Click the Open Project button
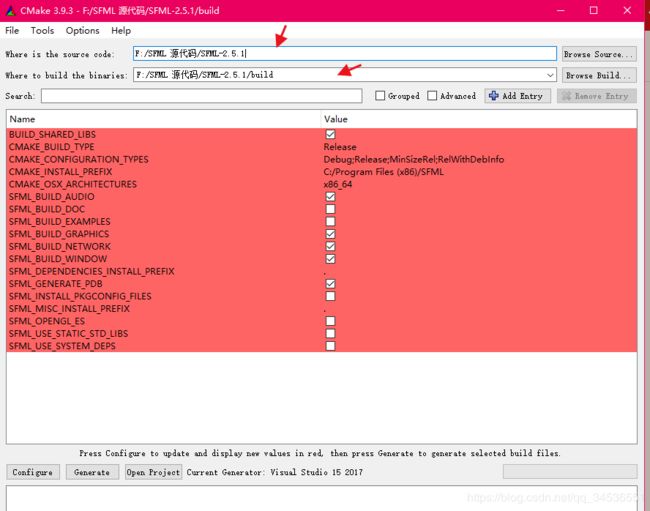The height and width of the screenshot is (511, 650). [x=153, y=472]
